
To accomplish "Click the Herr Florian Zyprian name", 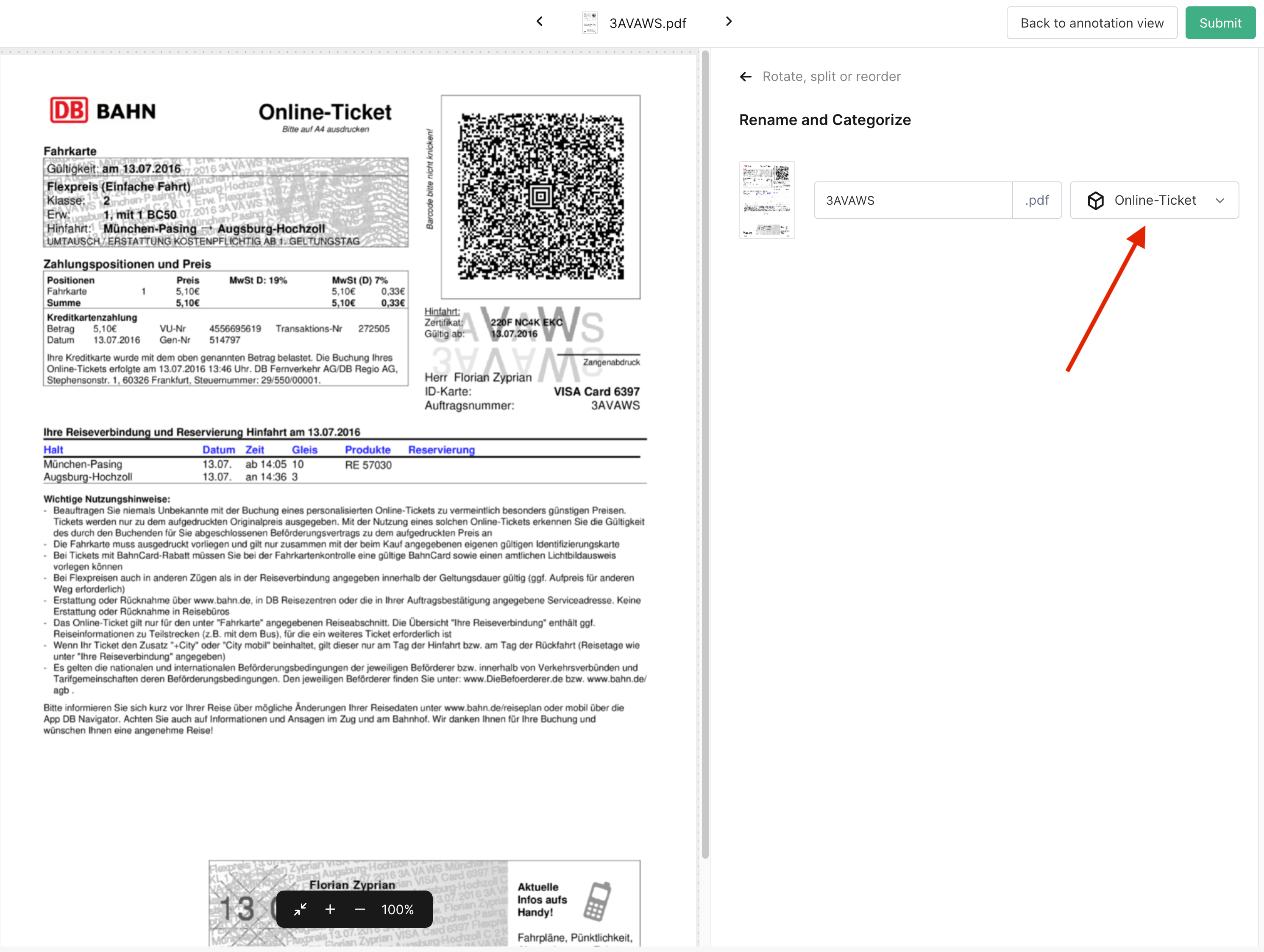I will (x=478, y=377).
